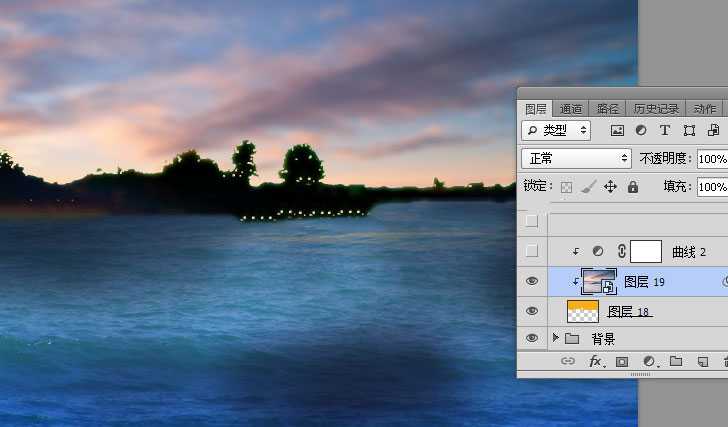Create a new group folder icon

[x=676, y=361]
